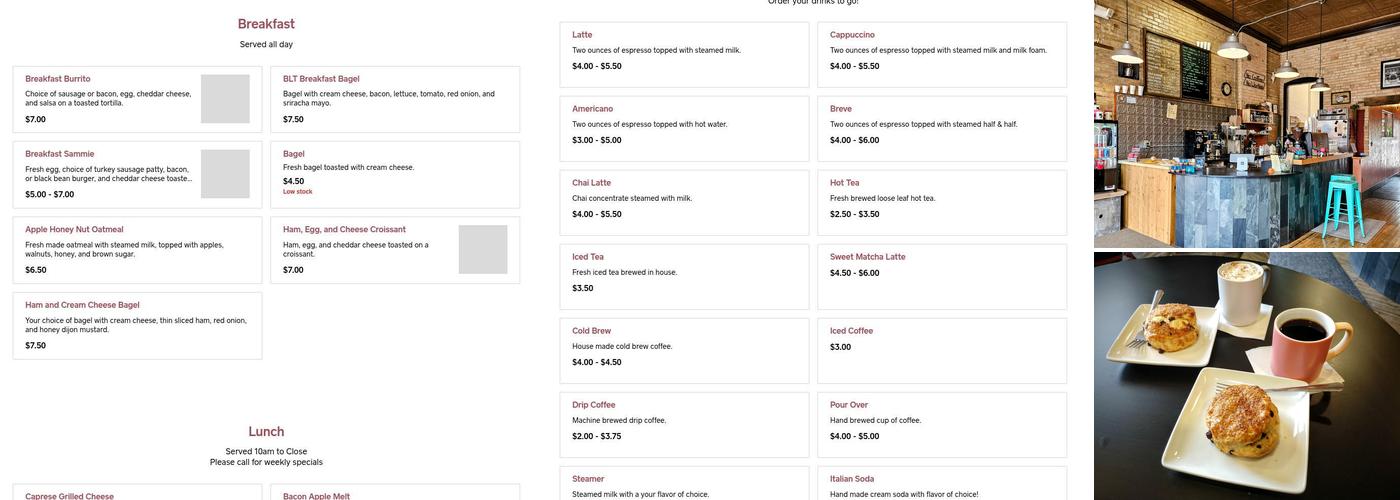The image size is (1400, 500).
Task: Select the Cold Brew drink
Action: point(683,350)
